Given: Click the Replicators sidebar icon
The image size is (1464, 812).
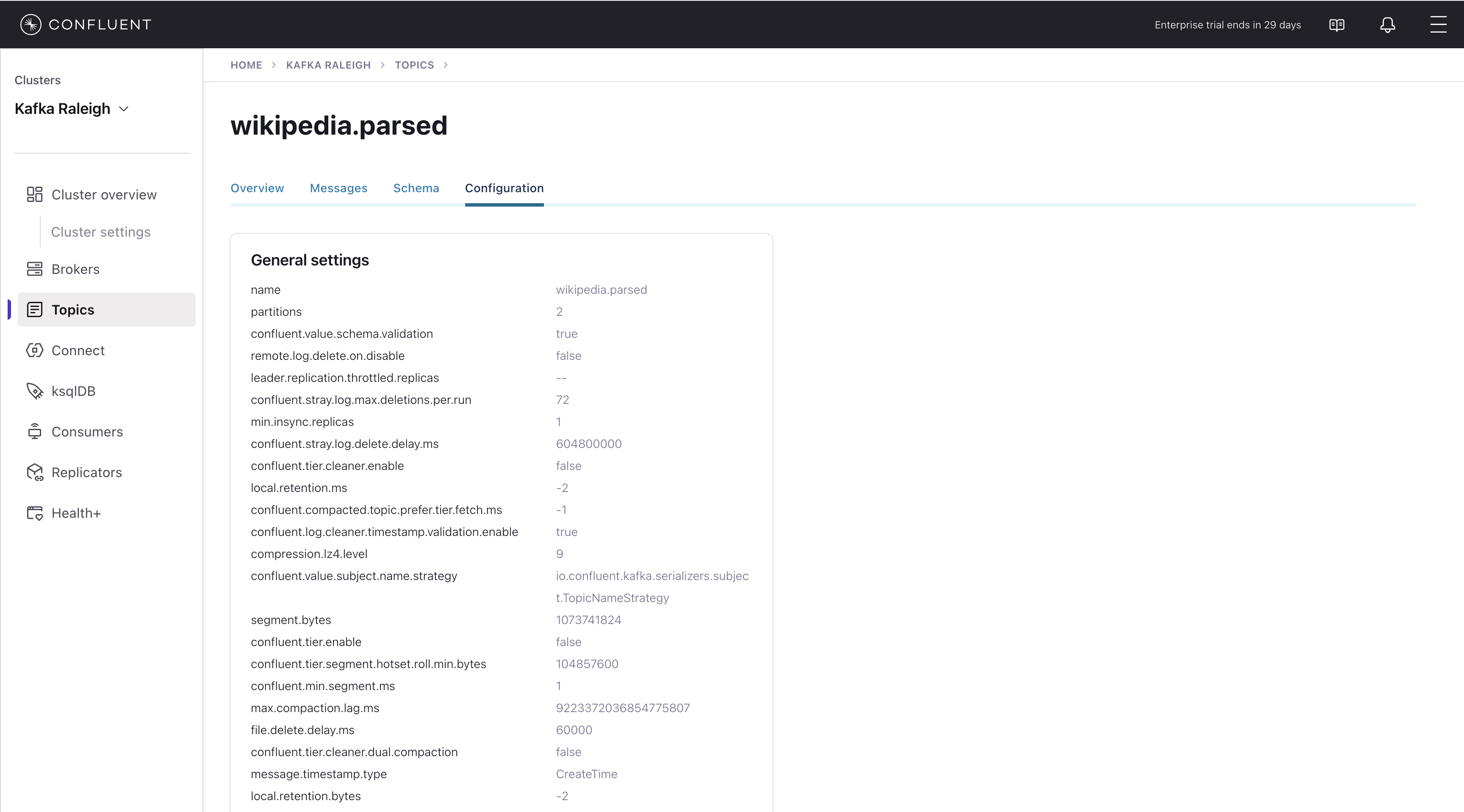Looking at the screenshot, I should 35,472.
